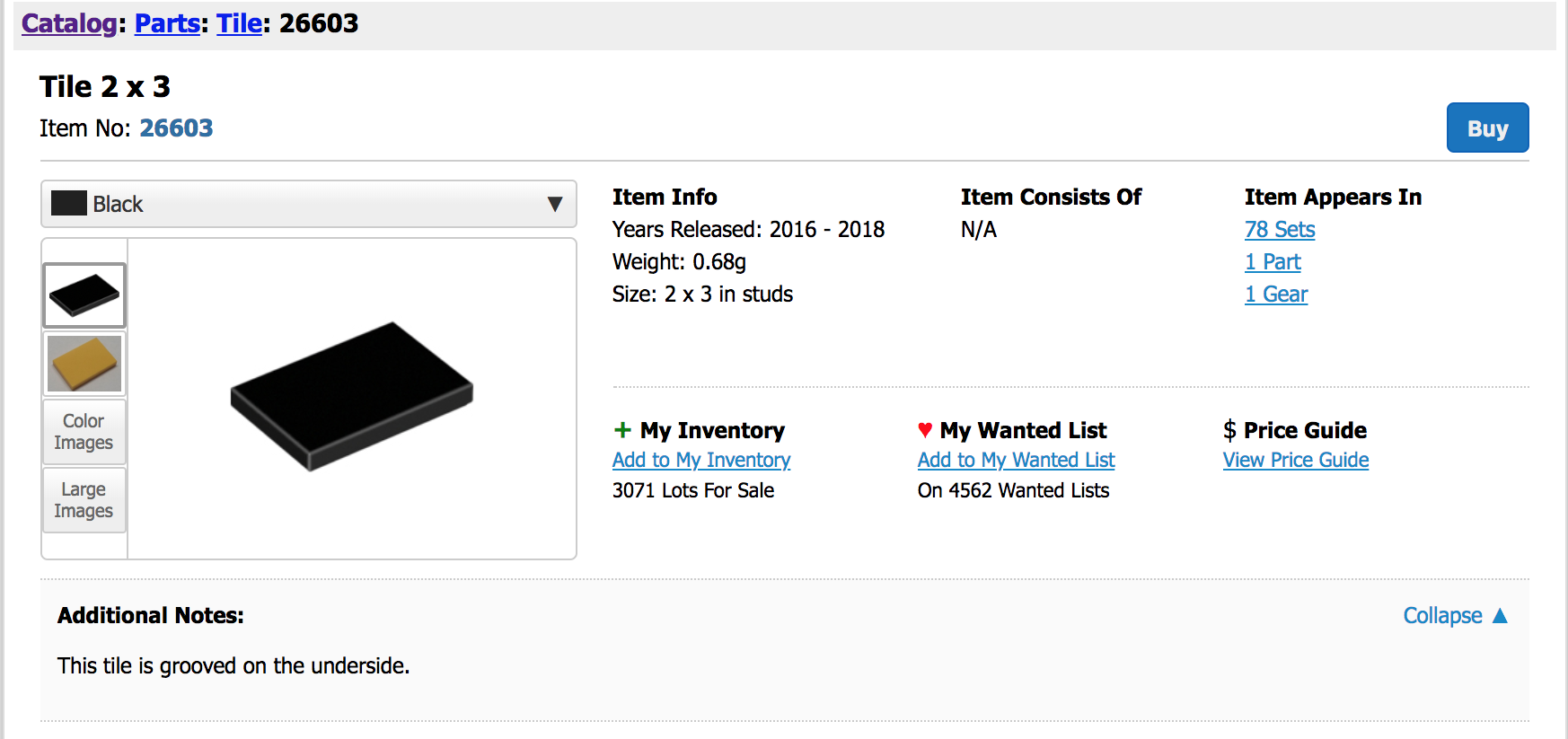Click Add to My Inventory link

coord(701,460)
